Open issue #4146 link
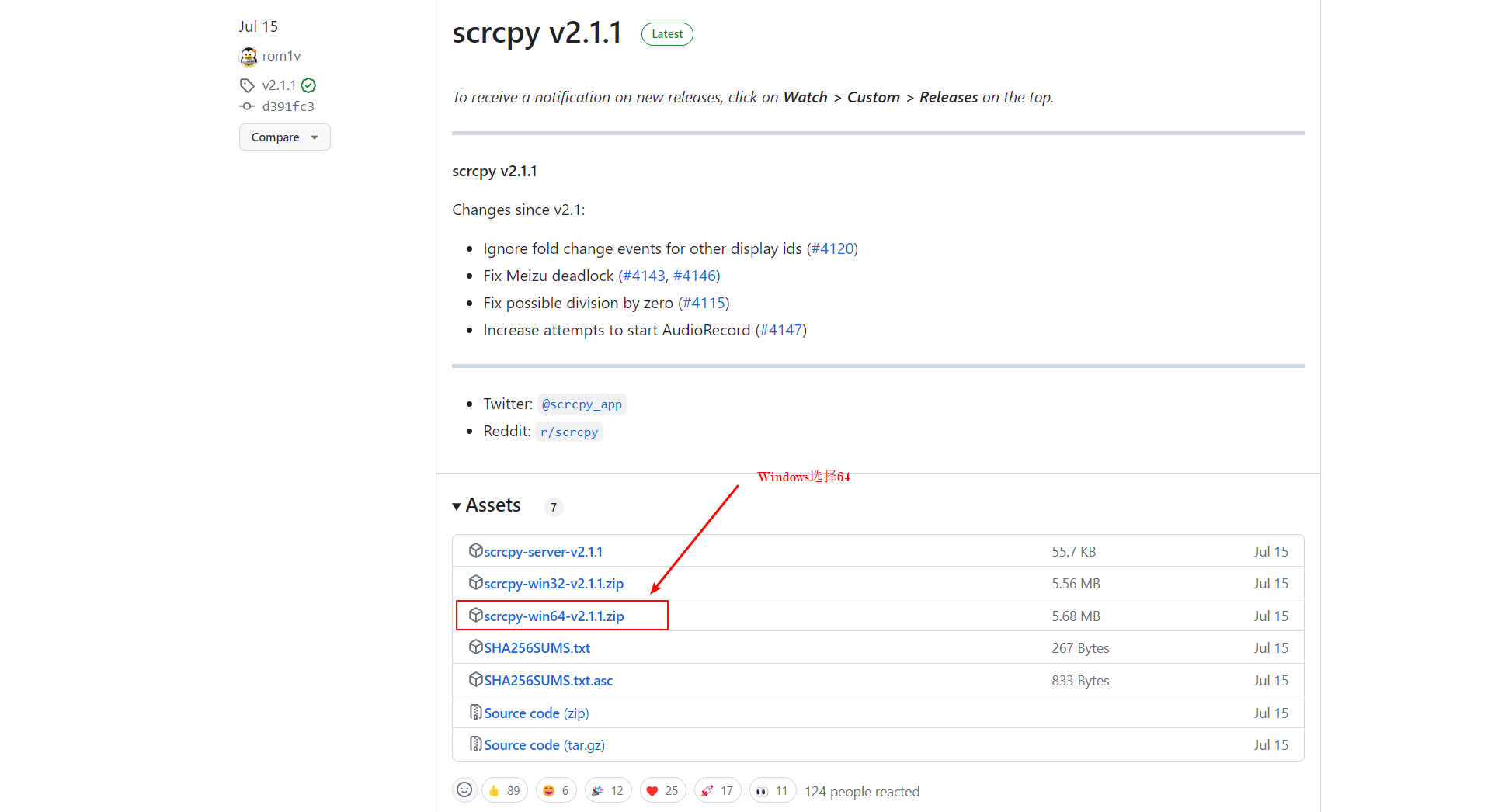The width and height of the screenshot is (1505, 812). [694, 276]
